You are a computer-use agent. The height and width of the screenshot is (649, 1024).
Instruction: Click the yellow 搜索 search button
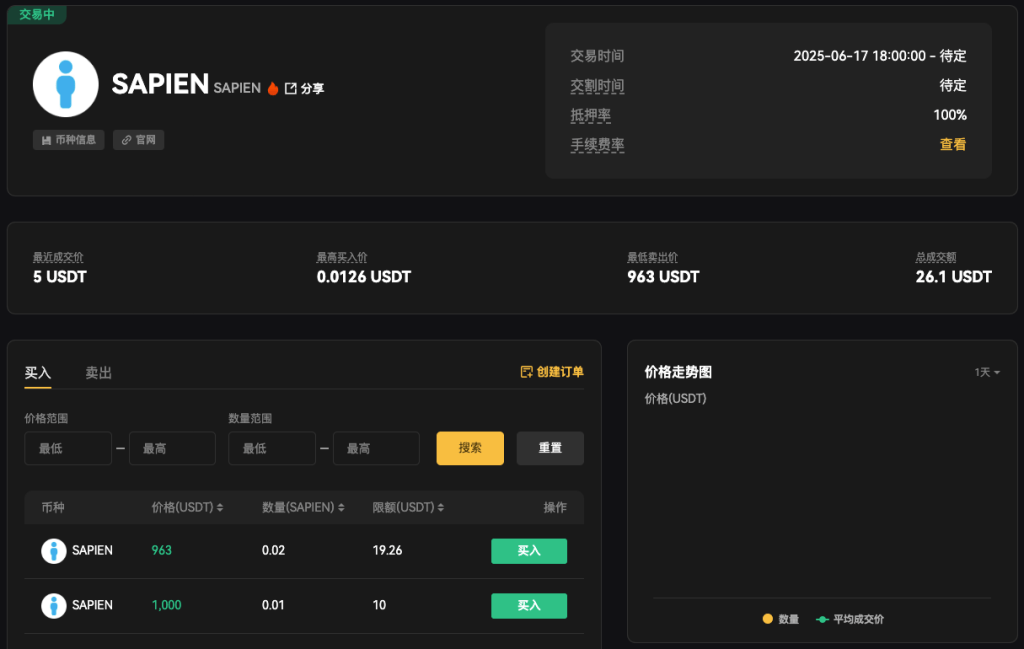click(469, 448)
